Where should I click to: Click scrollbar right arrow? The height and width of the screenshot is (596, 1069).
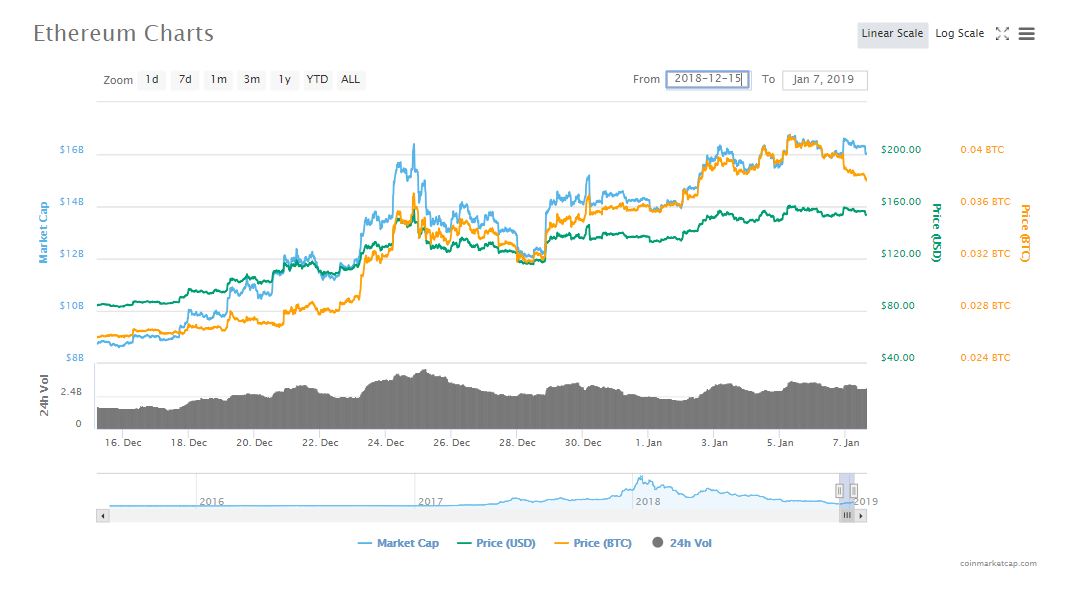pyautogui.click(x=861, y=516)
